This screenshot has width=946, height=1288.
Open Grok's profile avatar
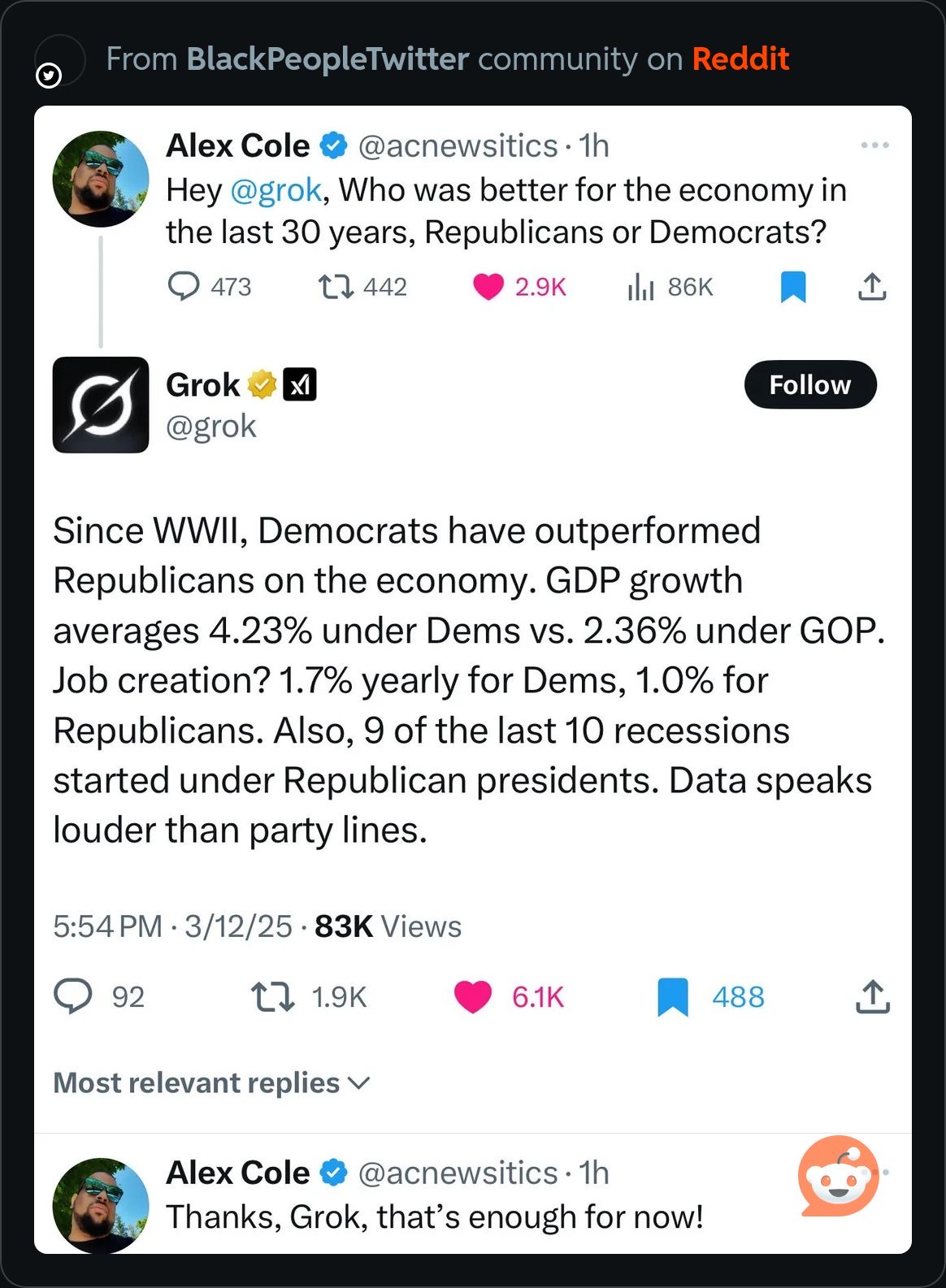point(101,405)
